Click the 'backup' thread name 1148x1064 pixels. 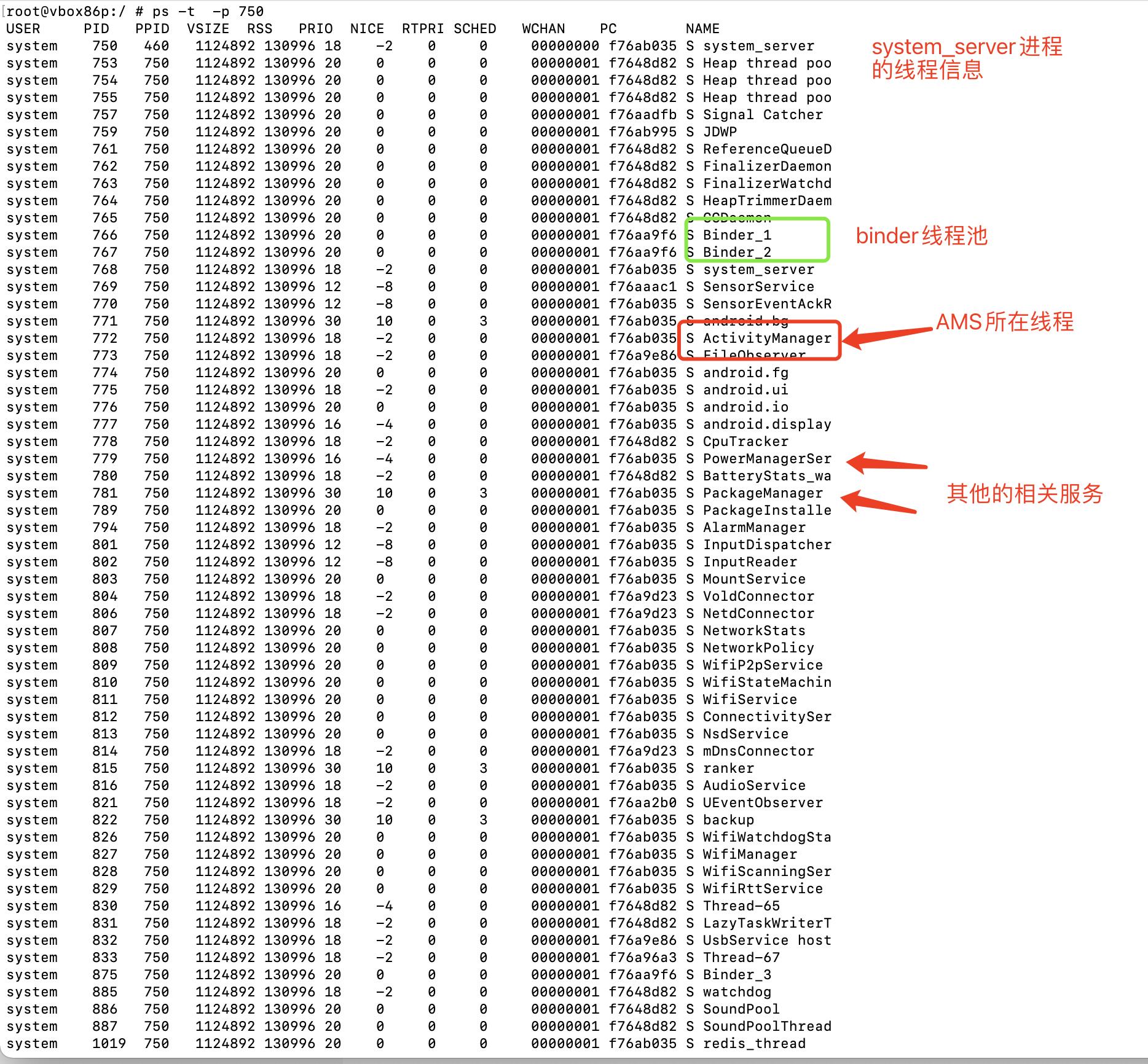728,820
